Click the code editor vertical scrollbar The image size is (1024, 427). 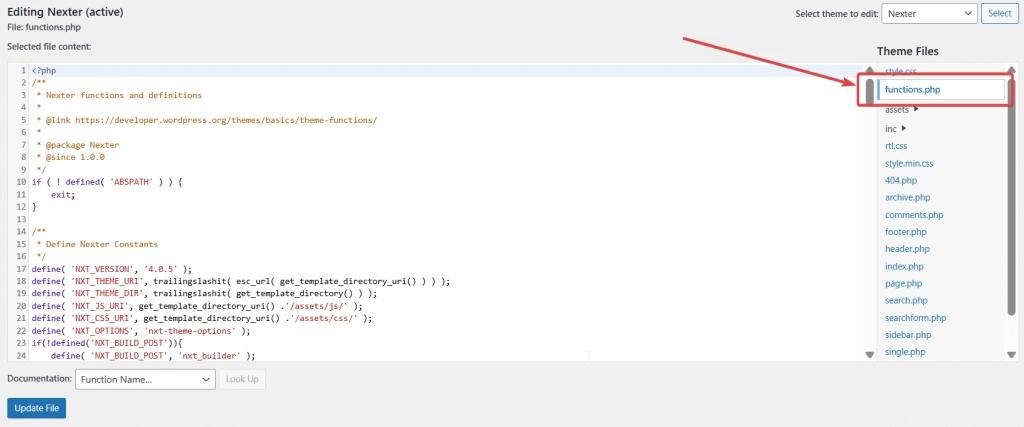[x=869, y=200]
